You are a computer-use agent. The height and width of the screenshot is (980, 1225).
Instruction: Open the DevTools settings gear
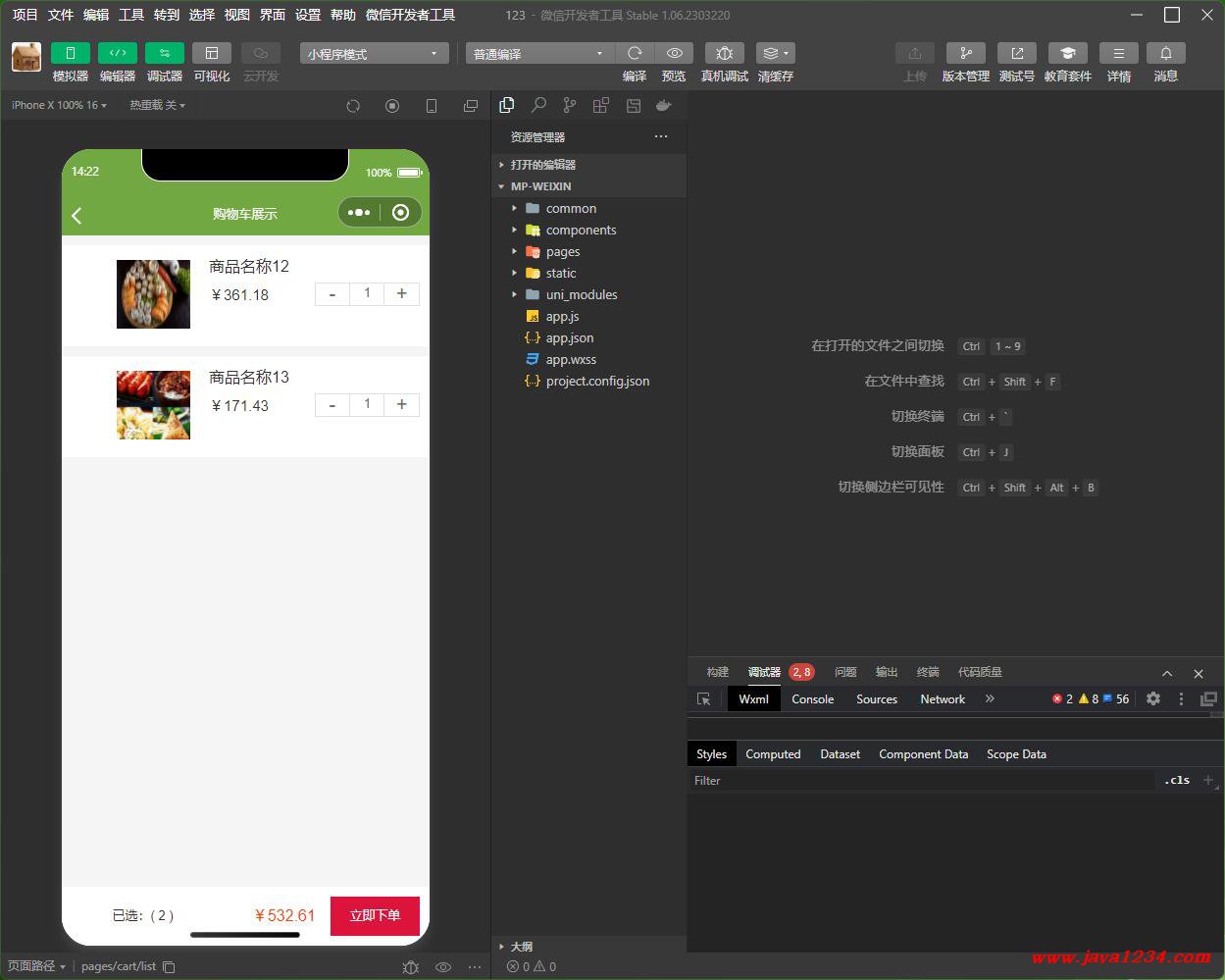(x=1153, y=698)
